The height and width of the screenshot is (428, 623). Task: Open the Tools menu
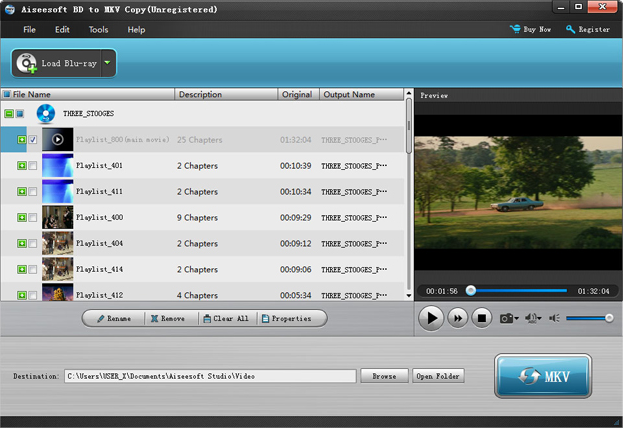pyautogui.click(x=98, y=30)
